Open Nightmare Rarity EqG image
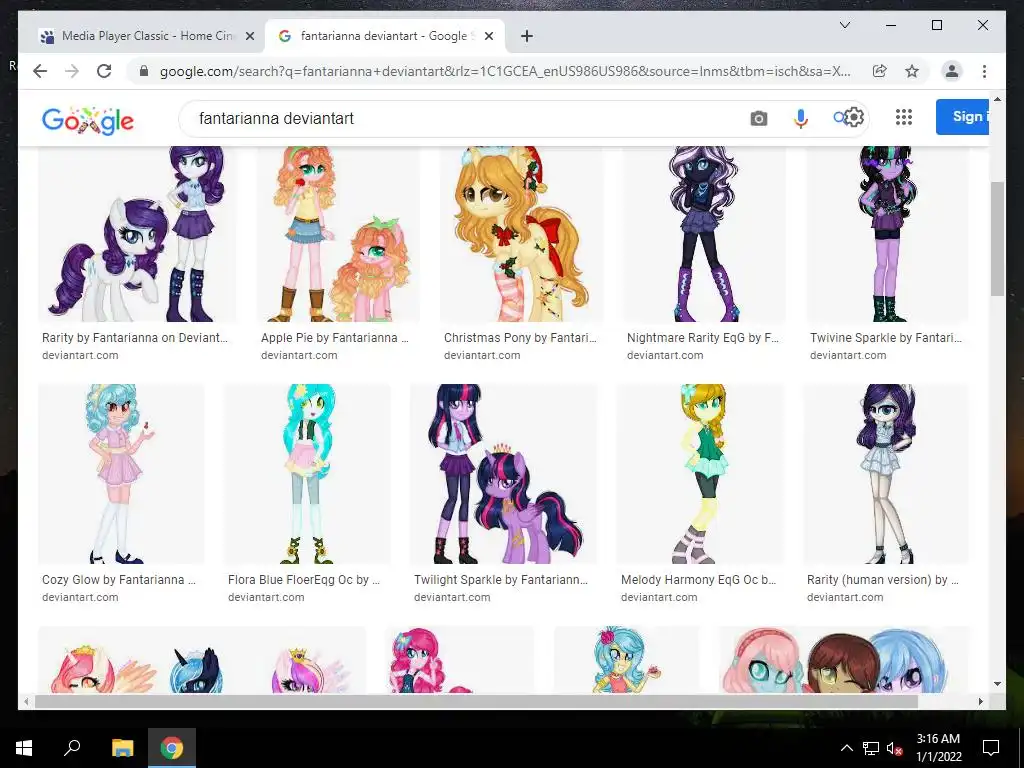Viewport: 1024px width, 768px height. [x=704, y=234]
